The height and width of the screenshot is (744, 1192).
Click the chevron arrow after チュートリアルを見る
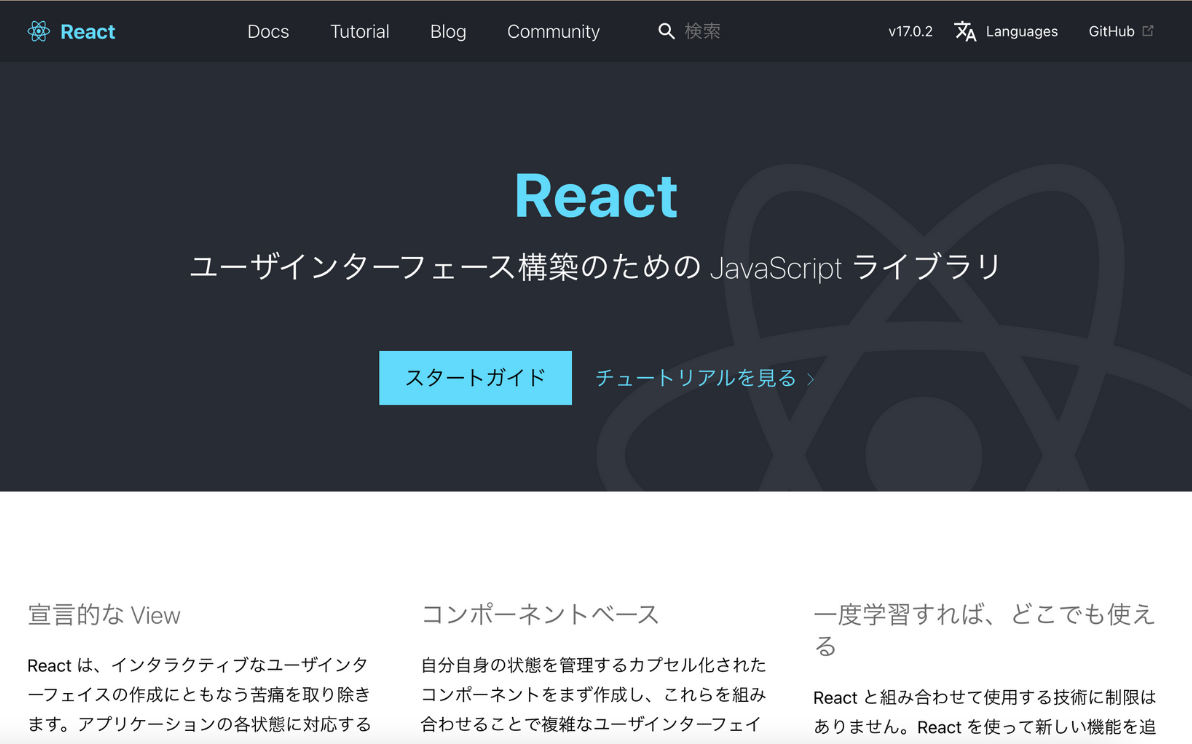click(x=811, y=379)
